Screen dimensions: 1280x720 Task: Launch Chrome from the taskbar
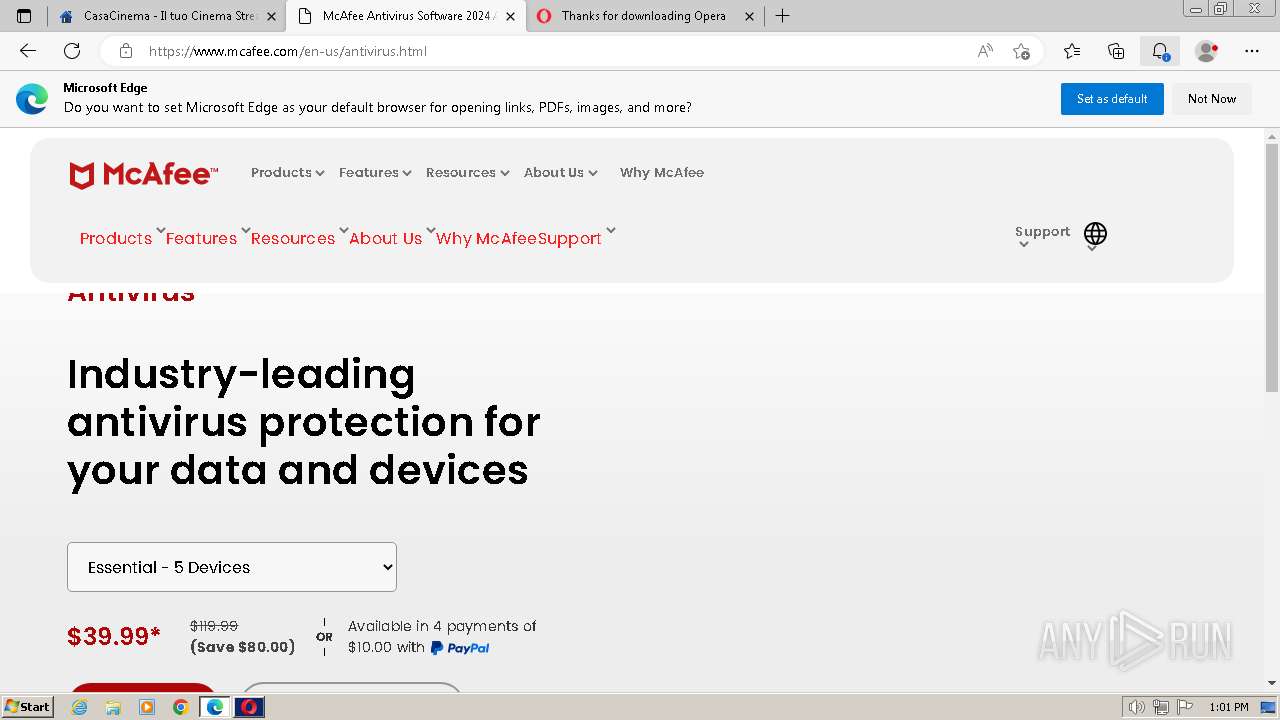coord(181,707)
